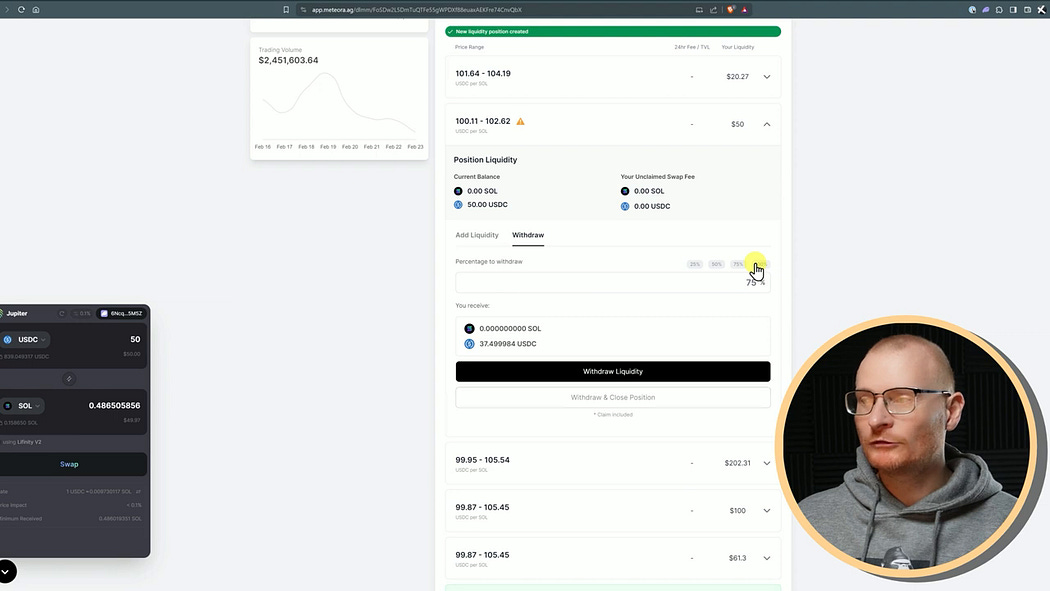The width and height of the screenshot is (1050, 591).
Task: Open the USDC token dropdown in Jupiter
Action: [x=25, y=340]
